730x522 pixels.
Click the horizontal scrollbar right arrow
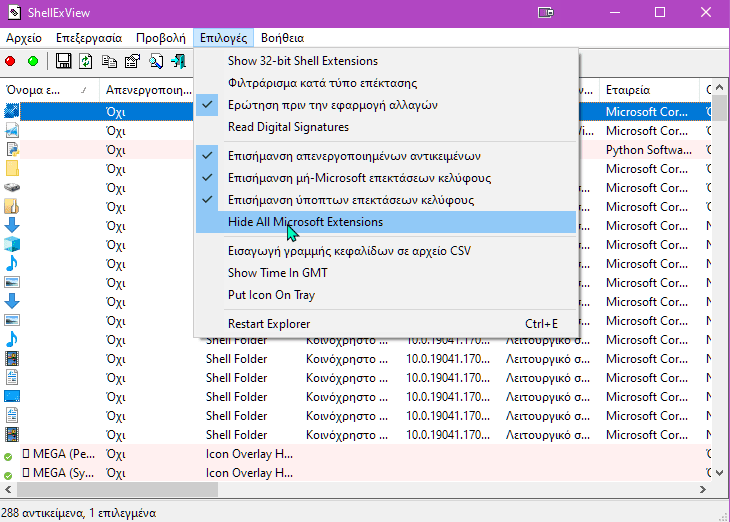coord(703,489)
